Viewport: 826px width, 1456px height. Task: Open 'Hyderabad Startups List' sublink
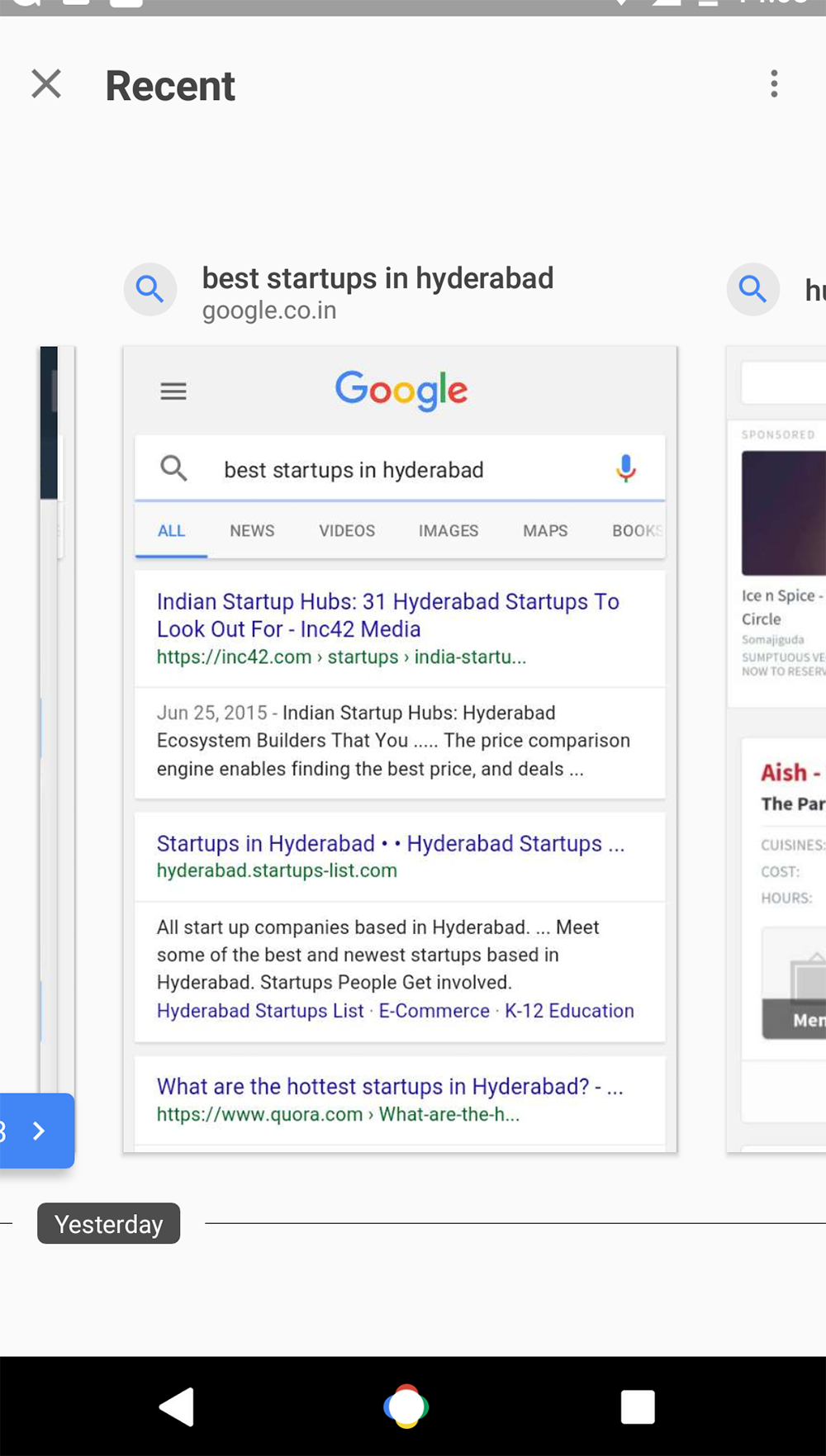coord(260,1011)
